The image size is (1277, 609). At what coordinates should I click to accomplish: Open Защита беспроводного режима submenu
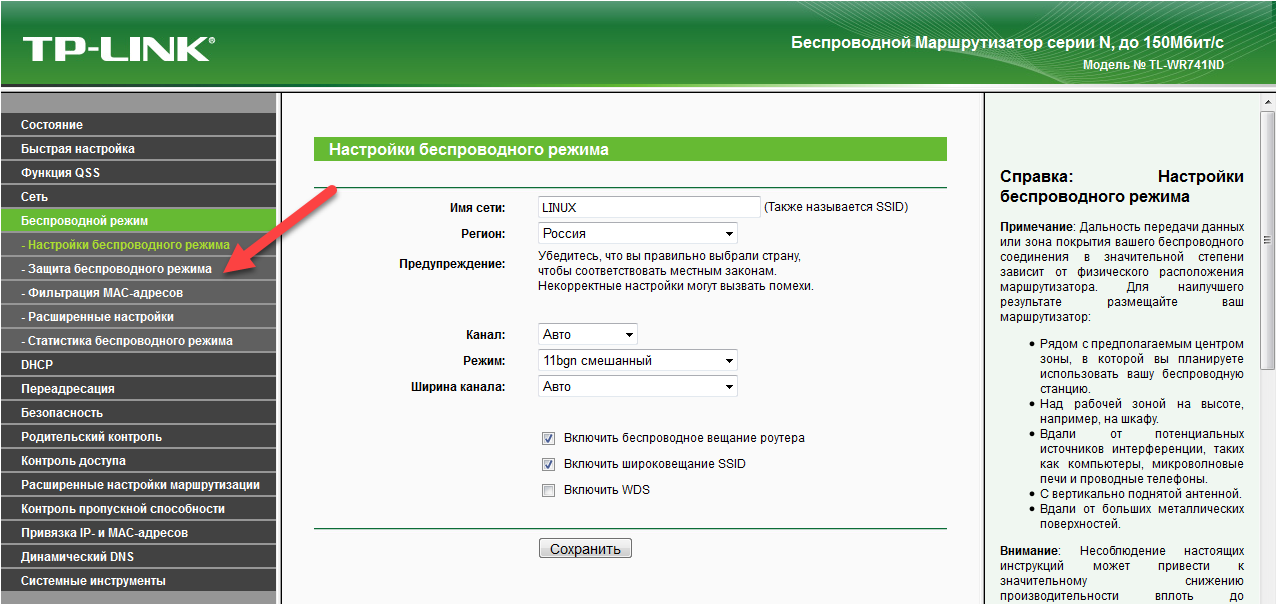click(118, 269)
